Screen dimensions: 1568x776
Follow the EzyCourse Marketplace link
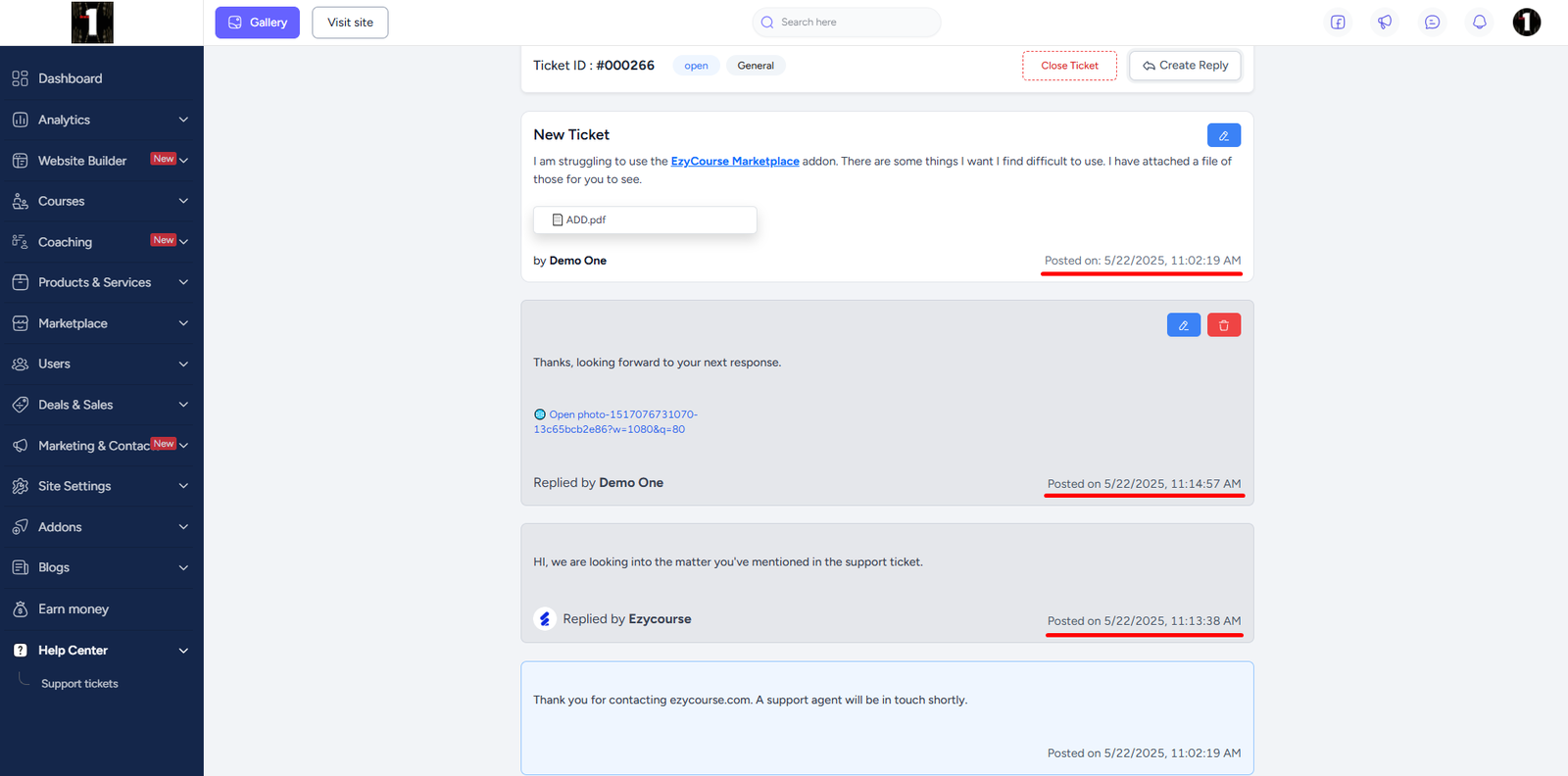(734, 162)
